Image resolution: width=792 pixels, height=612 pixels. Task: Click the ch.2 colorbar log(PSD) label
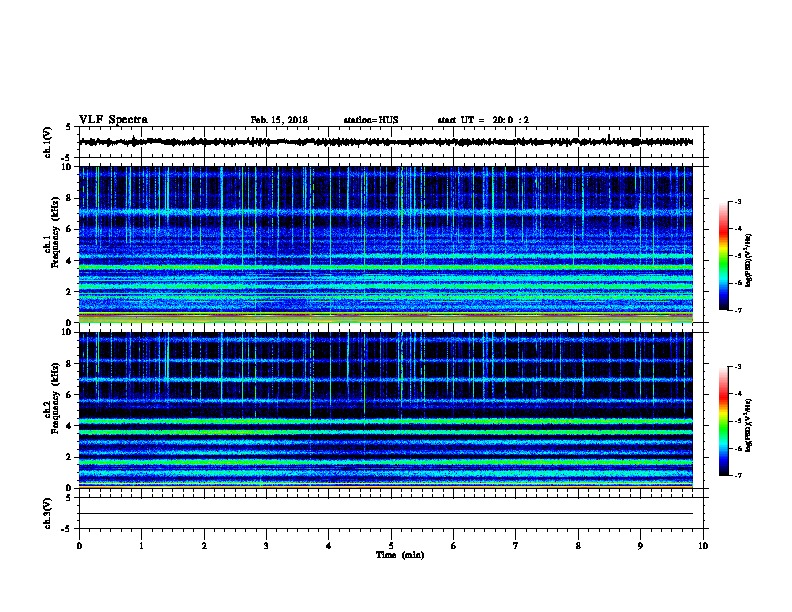[x=749, y=426]
